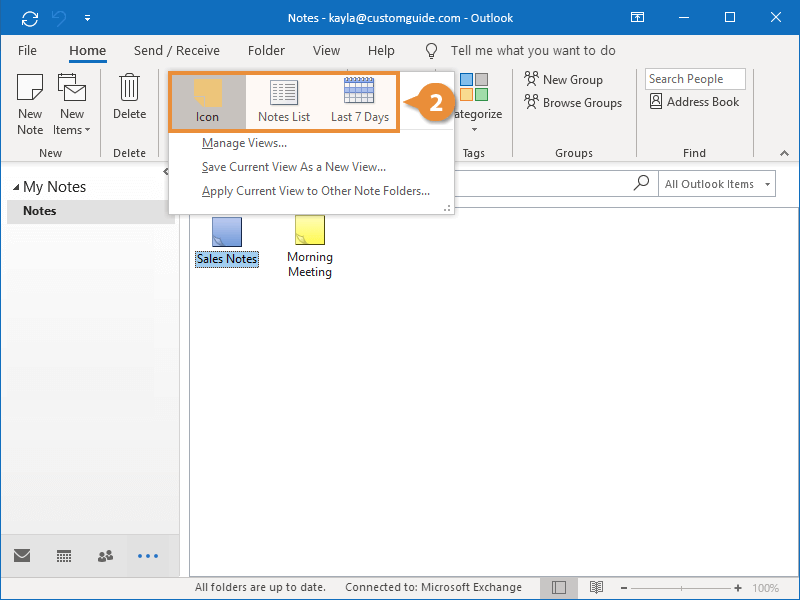This screenshot has height=600, width=800.
Task: Open the All Outlook Items scope dropdown
Action: point(717,184)
